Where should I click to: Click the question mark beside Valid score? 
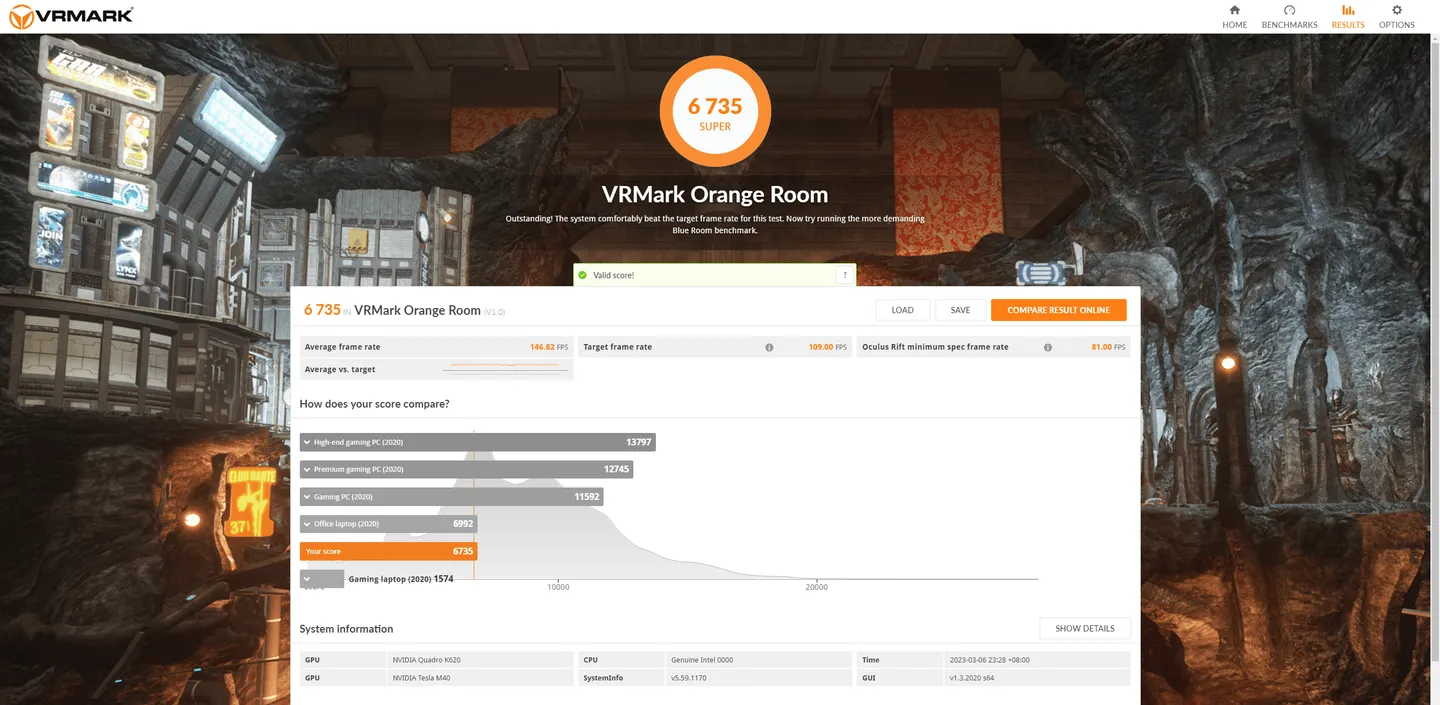pyautogui.click(x=845, y=275)
